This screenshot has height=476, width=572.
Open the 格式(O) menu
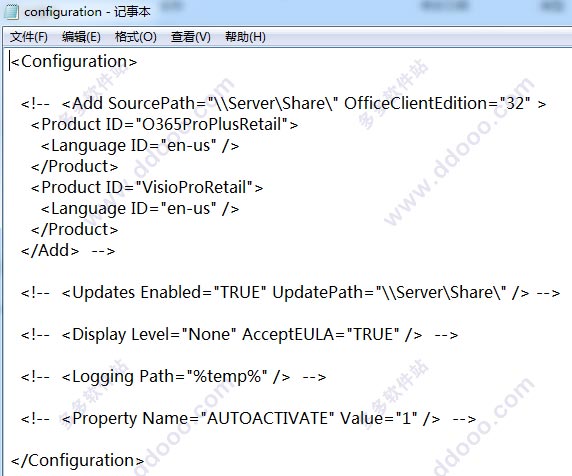pos(135,37)
